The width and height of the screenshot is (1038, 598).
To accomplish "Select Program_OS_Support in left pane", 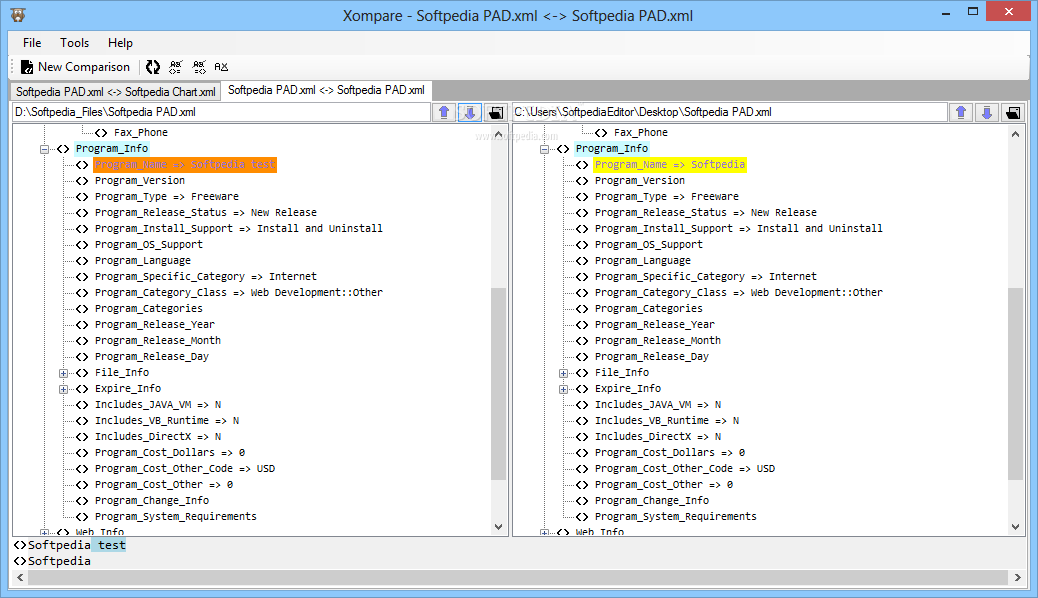I will [x=148, y=244].
